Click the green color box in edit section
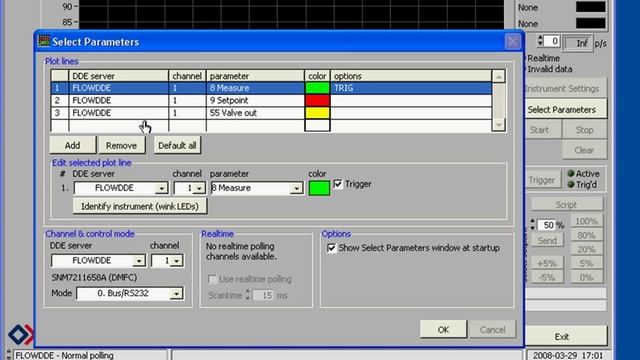 319,188
